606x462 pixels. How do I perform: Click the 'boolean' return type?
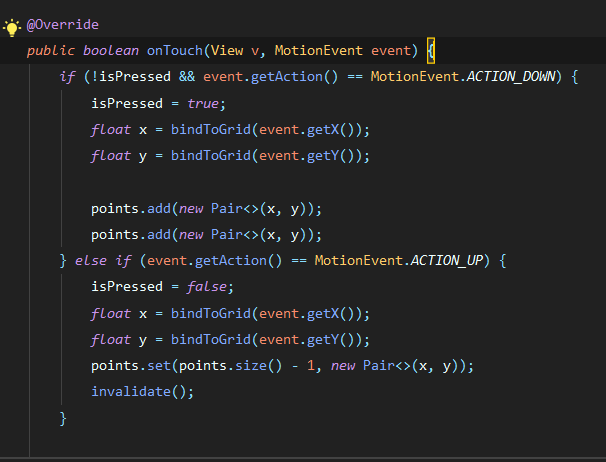111,50
